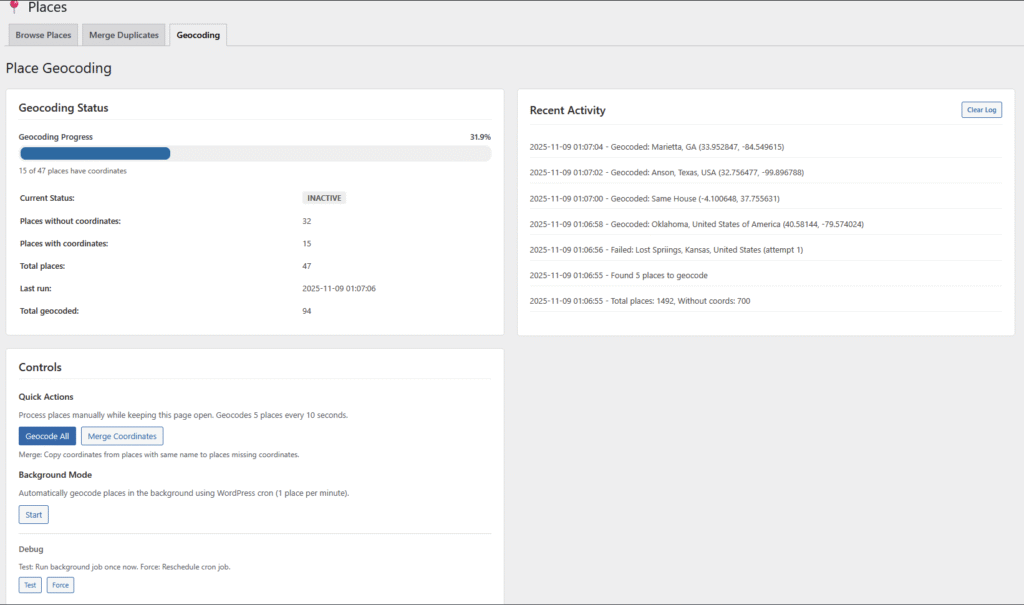Select the Marietta, GA geocoded log entry

[x=656, y=147]
